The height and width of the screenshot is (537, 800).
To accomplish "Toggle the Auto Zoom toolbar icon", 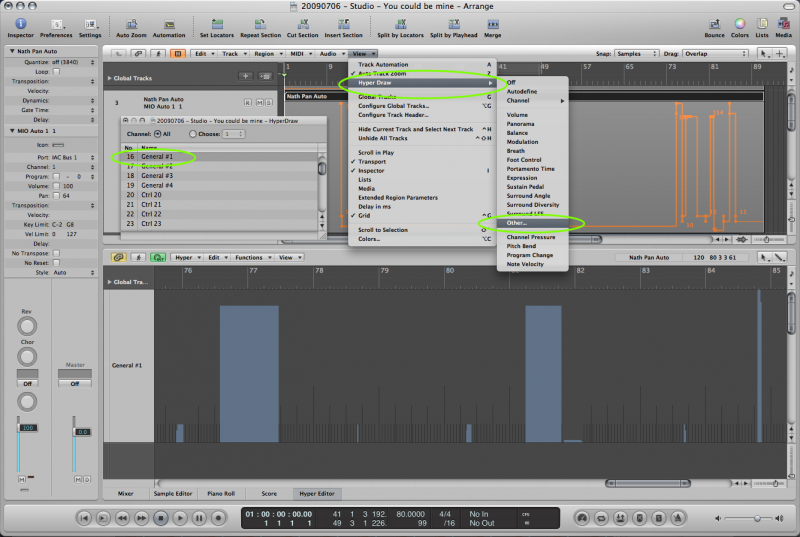I will 131,24.
